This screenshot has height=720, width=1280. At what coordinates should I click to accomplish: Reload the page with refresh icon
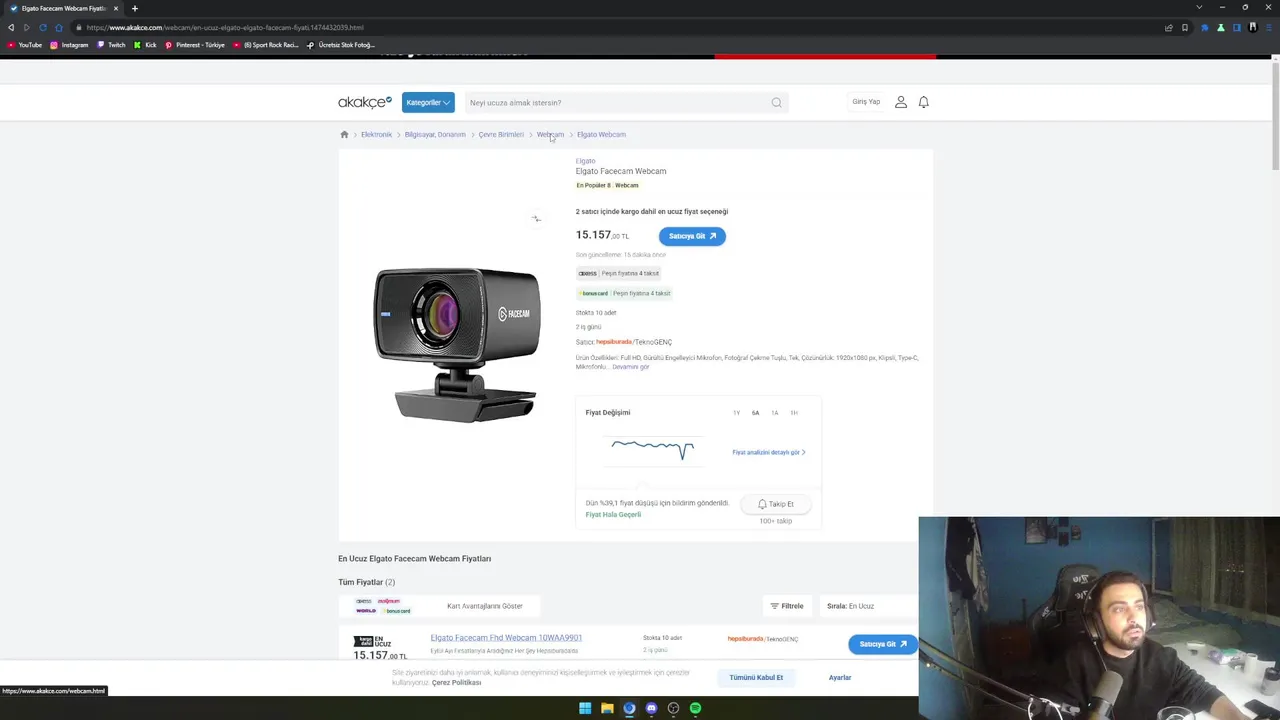click(43, 27)
